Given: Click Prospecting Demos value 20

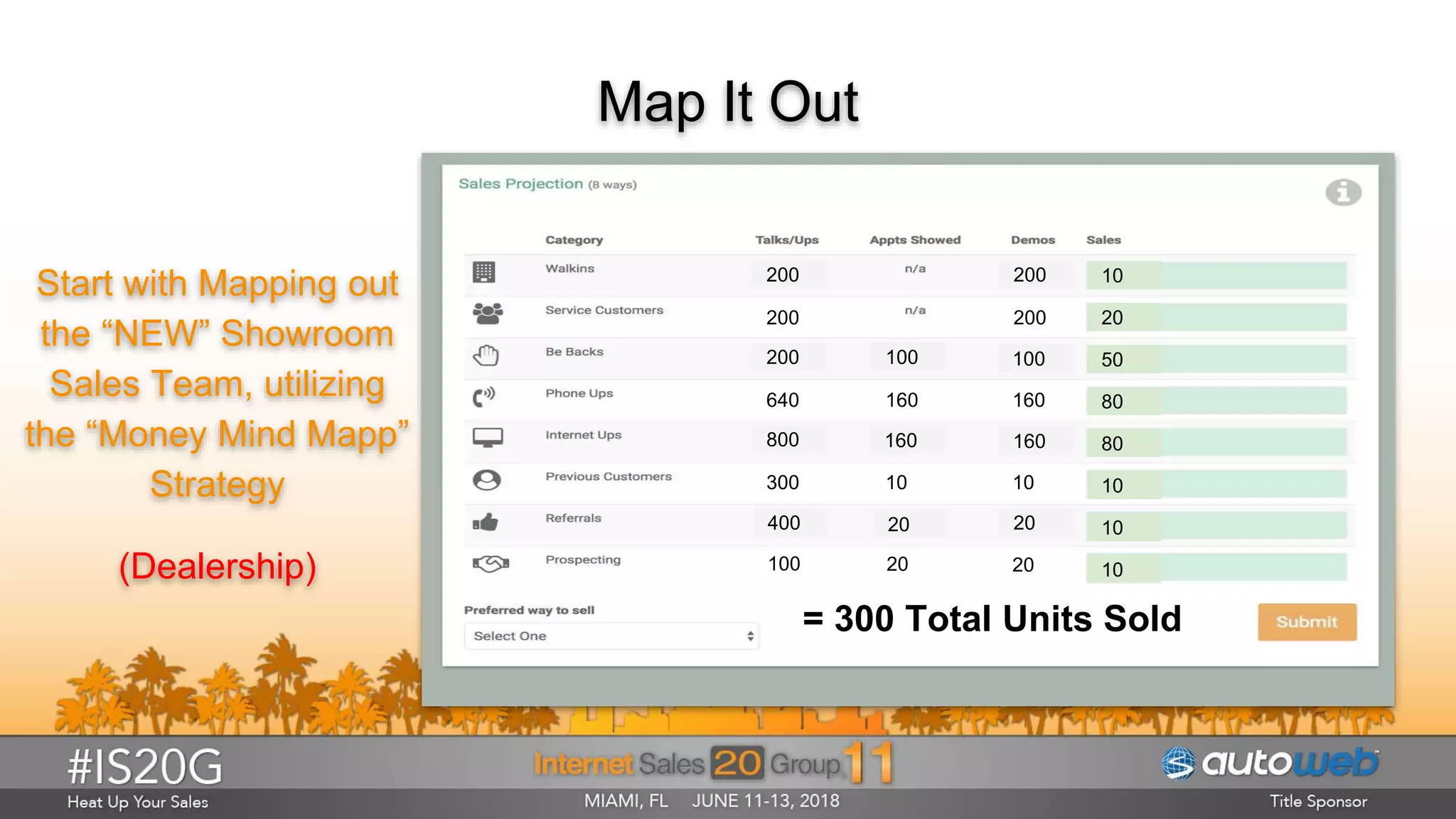Looking at the screenshot, I should [1023, 564].
